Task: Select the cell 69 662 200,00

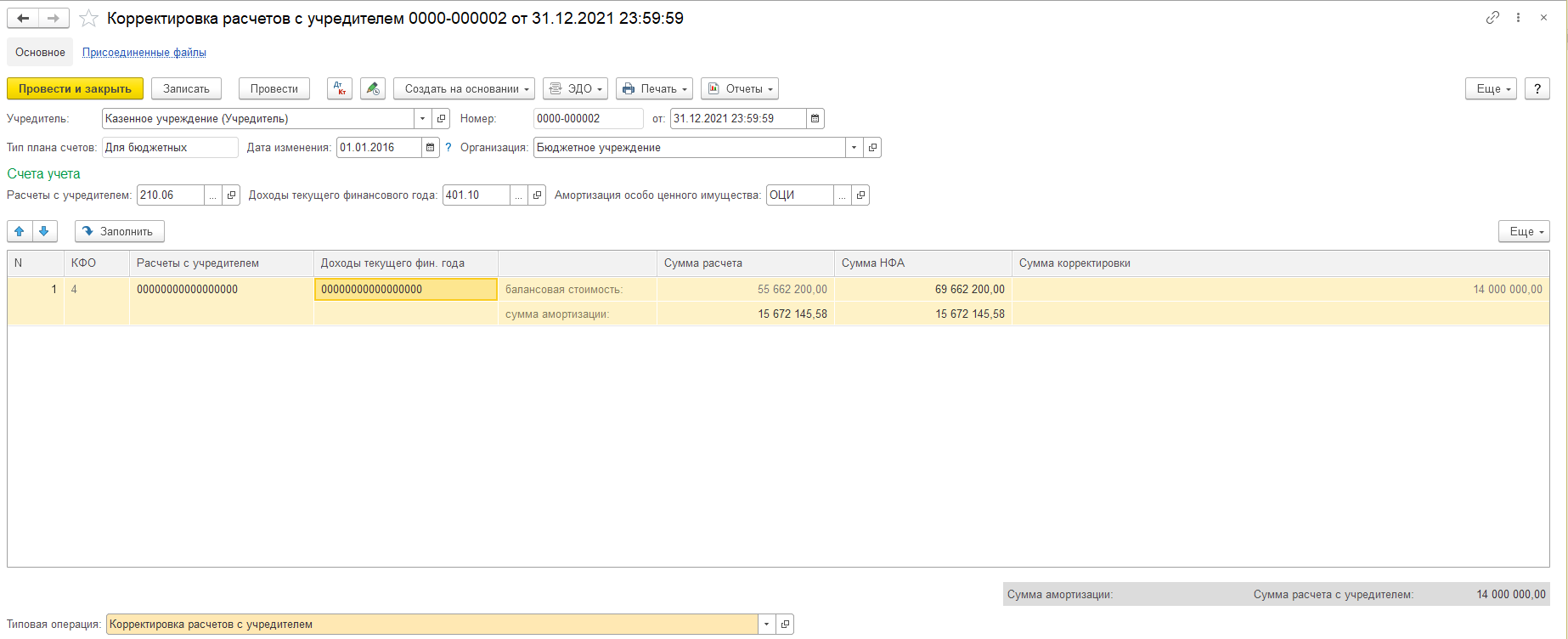Action: (922, 290)
